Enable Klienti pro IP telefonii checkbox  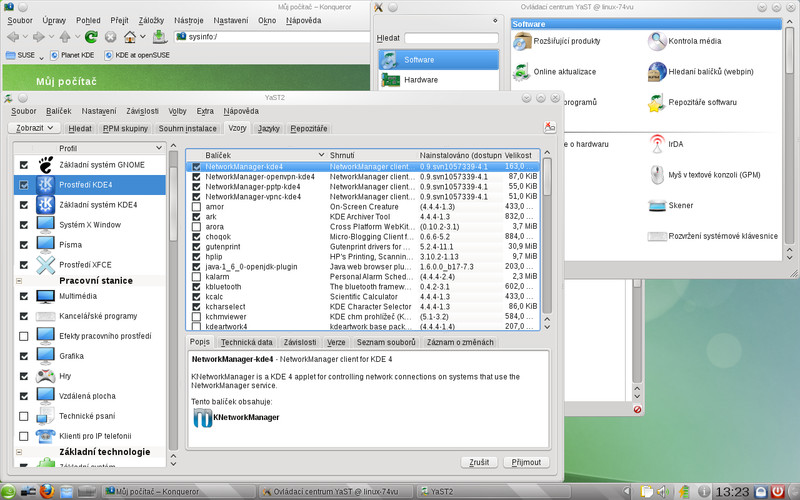pos(23,436)
